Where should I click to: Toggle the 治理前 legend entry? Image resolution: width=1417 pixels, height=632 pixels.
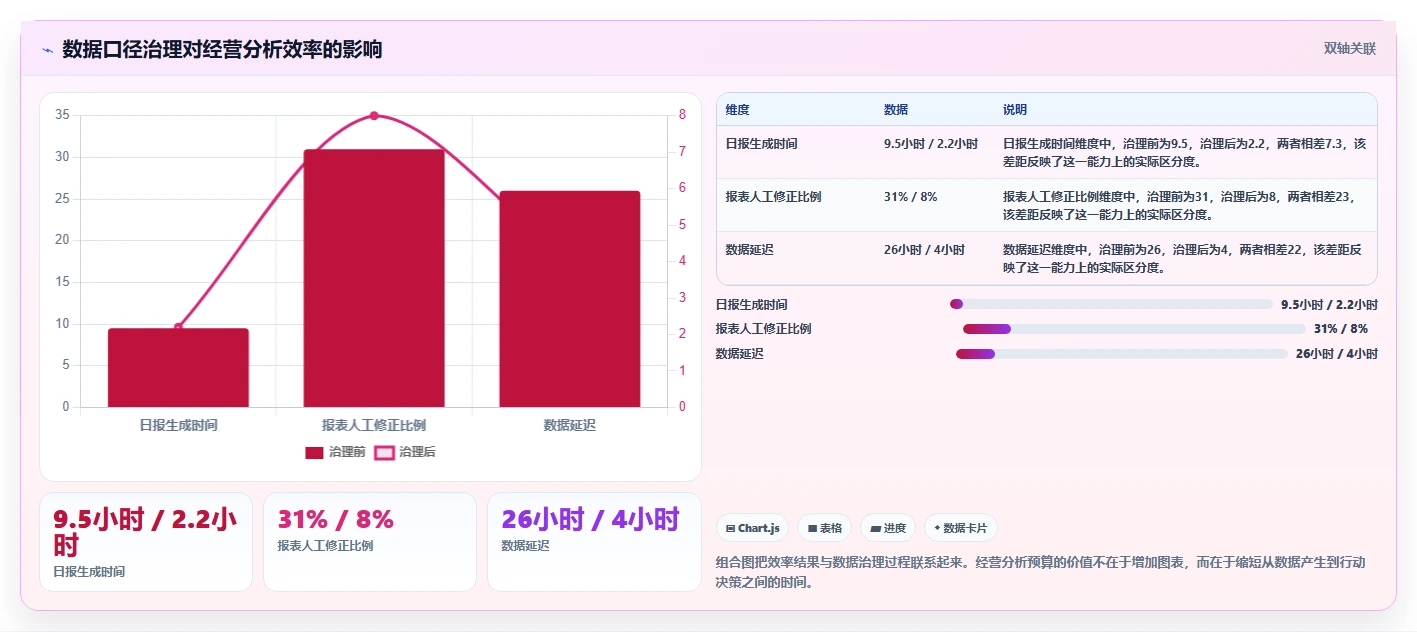pyautogui.click(x=335, y=452)
